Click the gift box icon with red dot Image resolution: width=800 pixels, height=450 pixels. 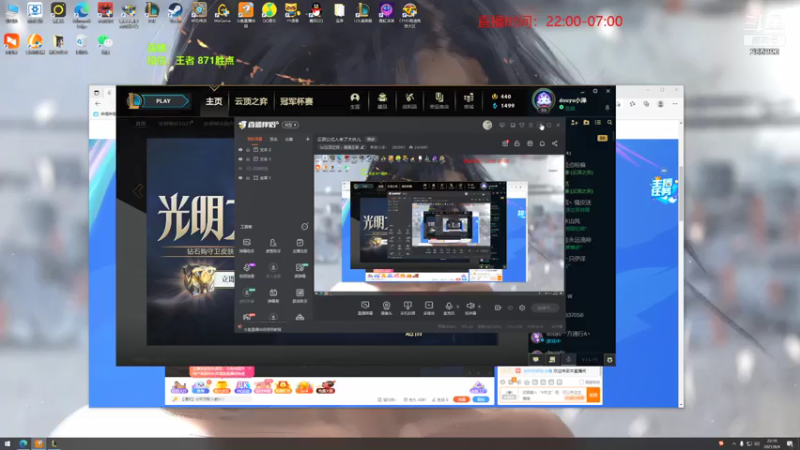[x=505, y=143]
